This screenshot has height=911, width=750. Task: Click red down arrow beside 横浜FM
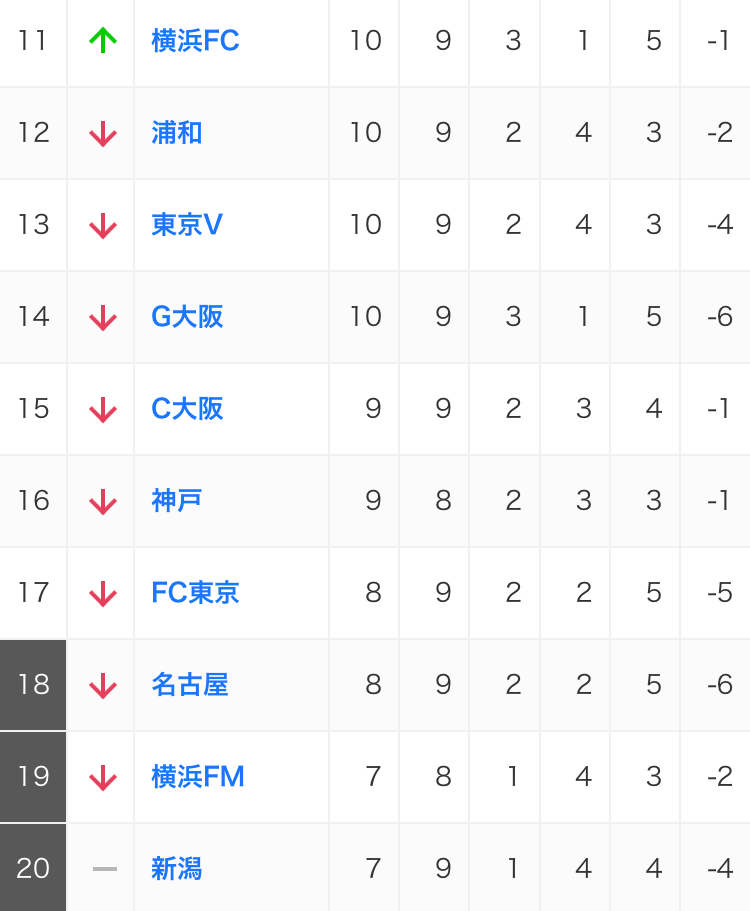(103, 777)
